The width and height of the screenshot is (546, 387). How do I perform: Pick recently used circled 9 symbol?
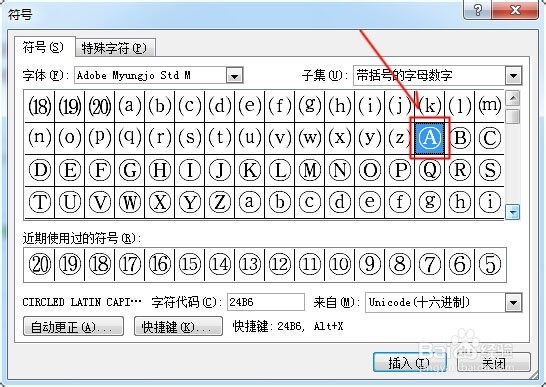point(370,264)
